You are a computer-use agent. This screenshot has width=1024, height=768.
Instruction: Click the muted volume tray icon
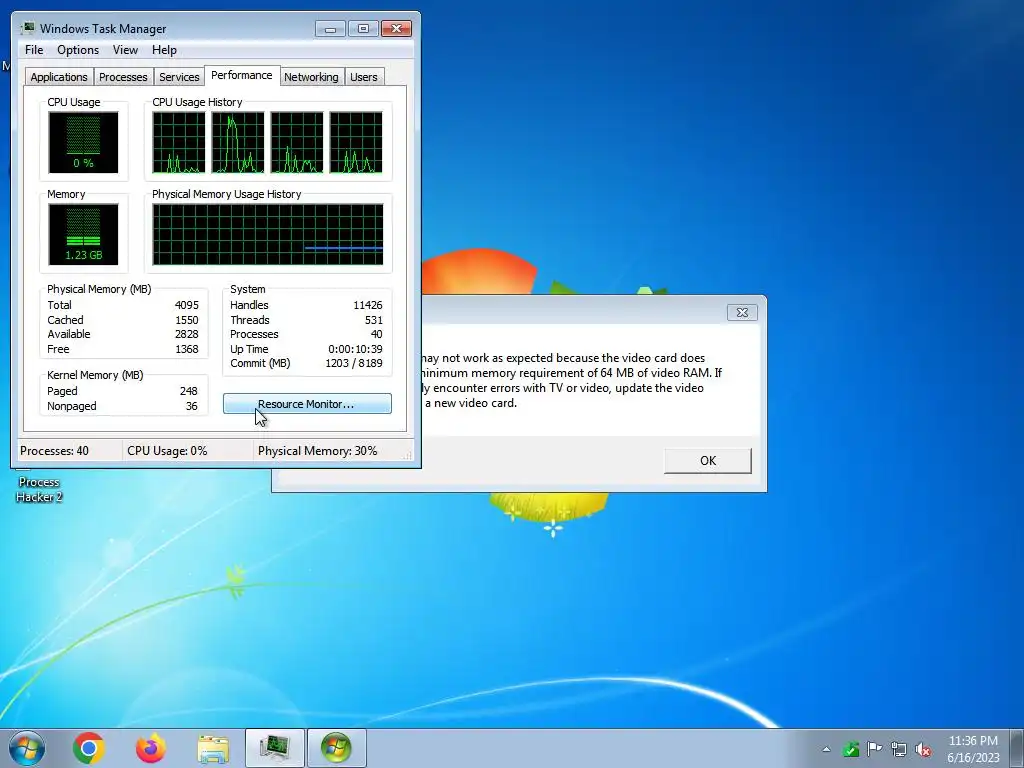click(x=923, y=749)
